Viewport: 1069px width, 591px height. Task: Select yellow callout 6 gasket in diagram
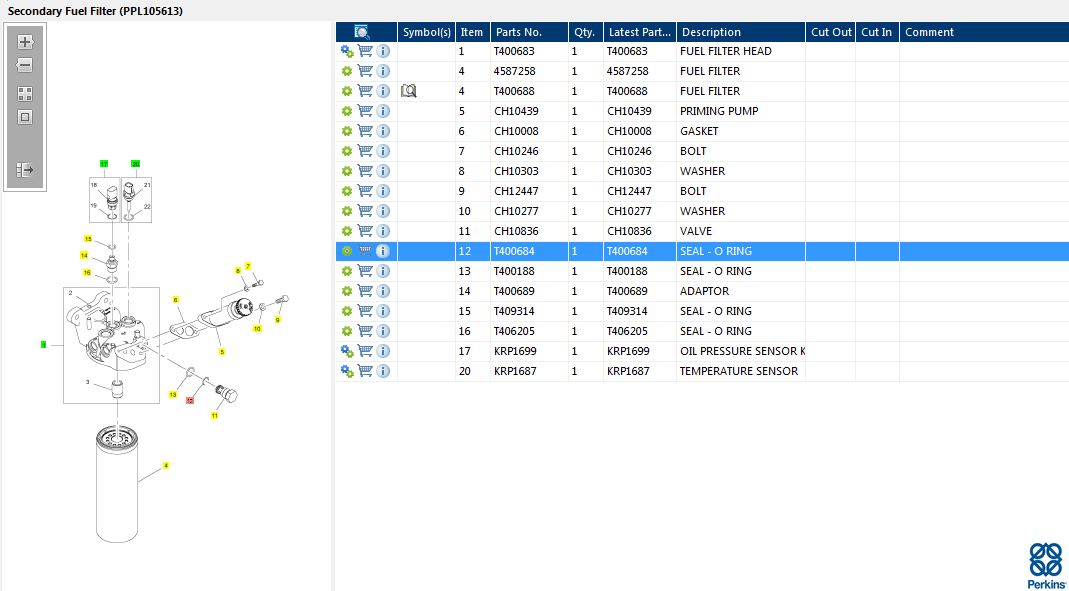(x=176, y=300)
